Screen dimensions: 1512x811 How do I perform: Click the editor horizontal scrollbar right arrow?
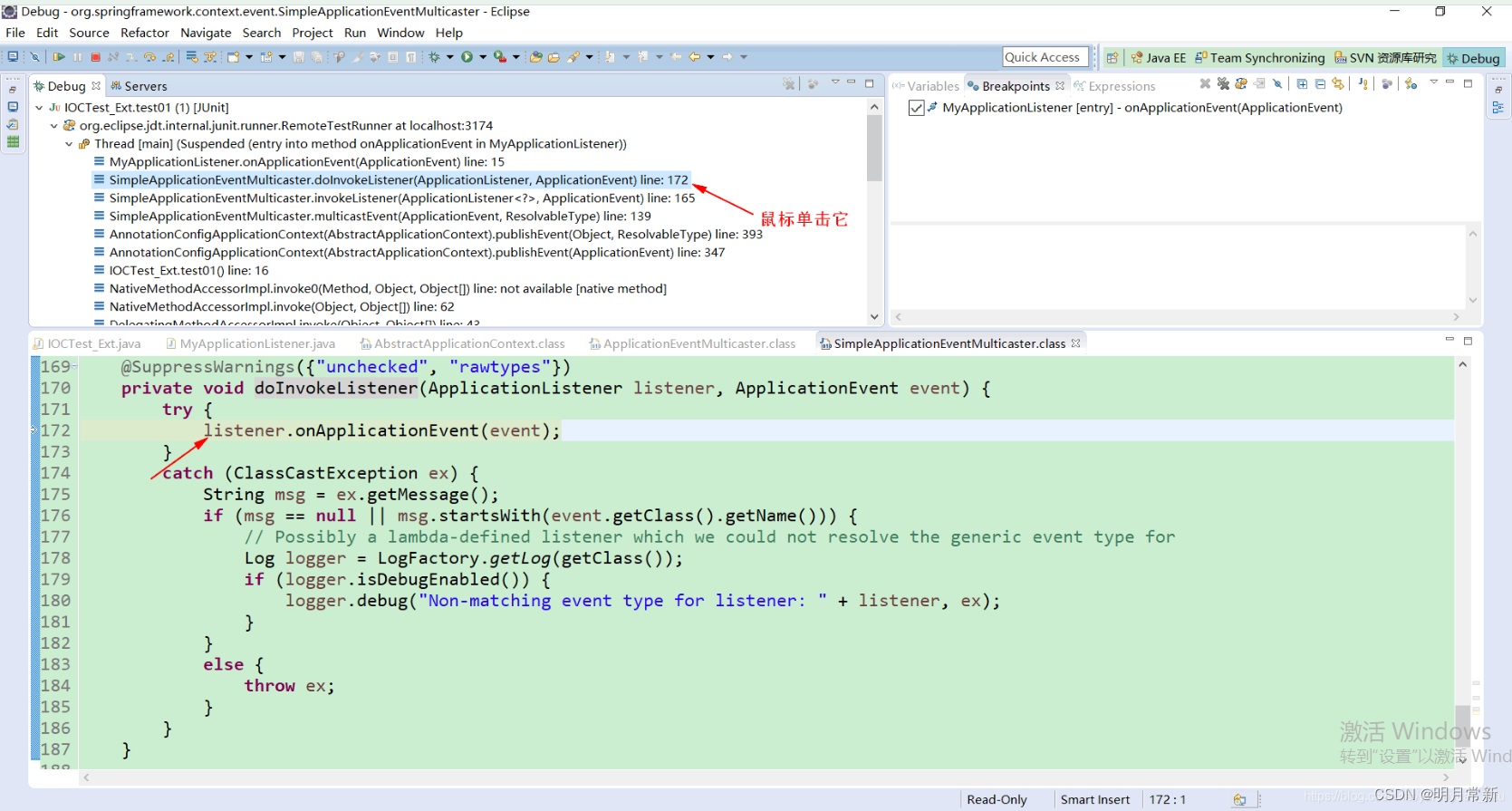(x=1446, y=777)
